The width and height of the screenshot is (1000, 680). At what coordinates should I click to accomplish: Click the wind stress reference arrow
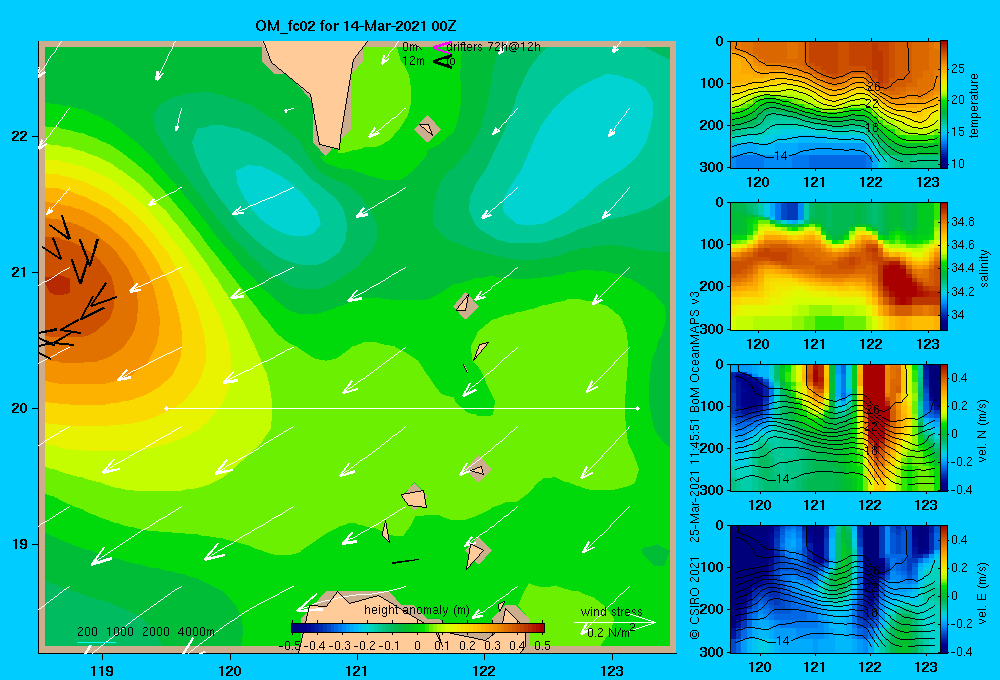coord(614,623)
